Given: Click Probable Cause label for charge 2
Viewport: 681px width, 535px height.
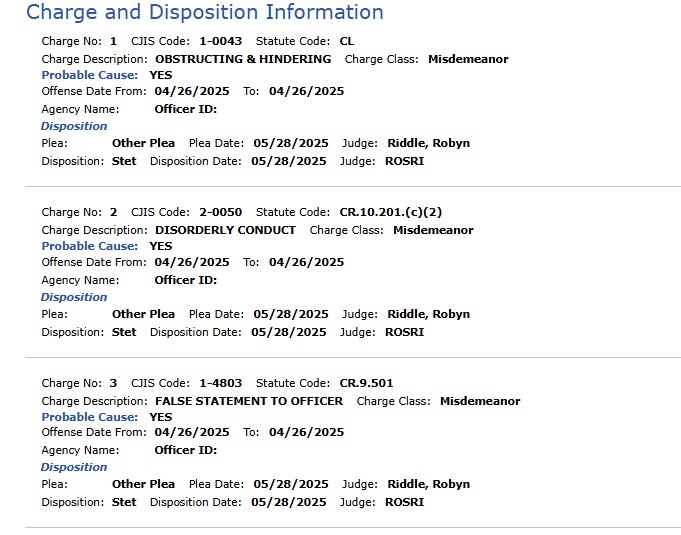Looking at the screenshot, I should [x=89, y=246].
